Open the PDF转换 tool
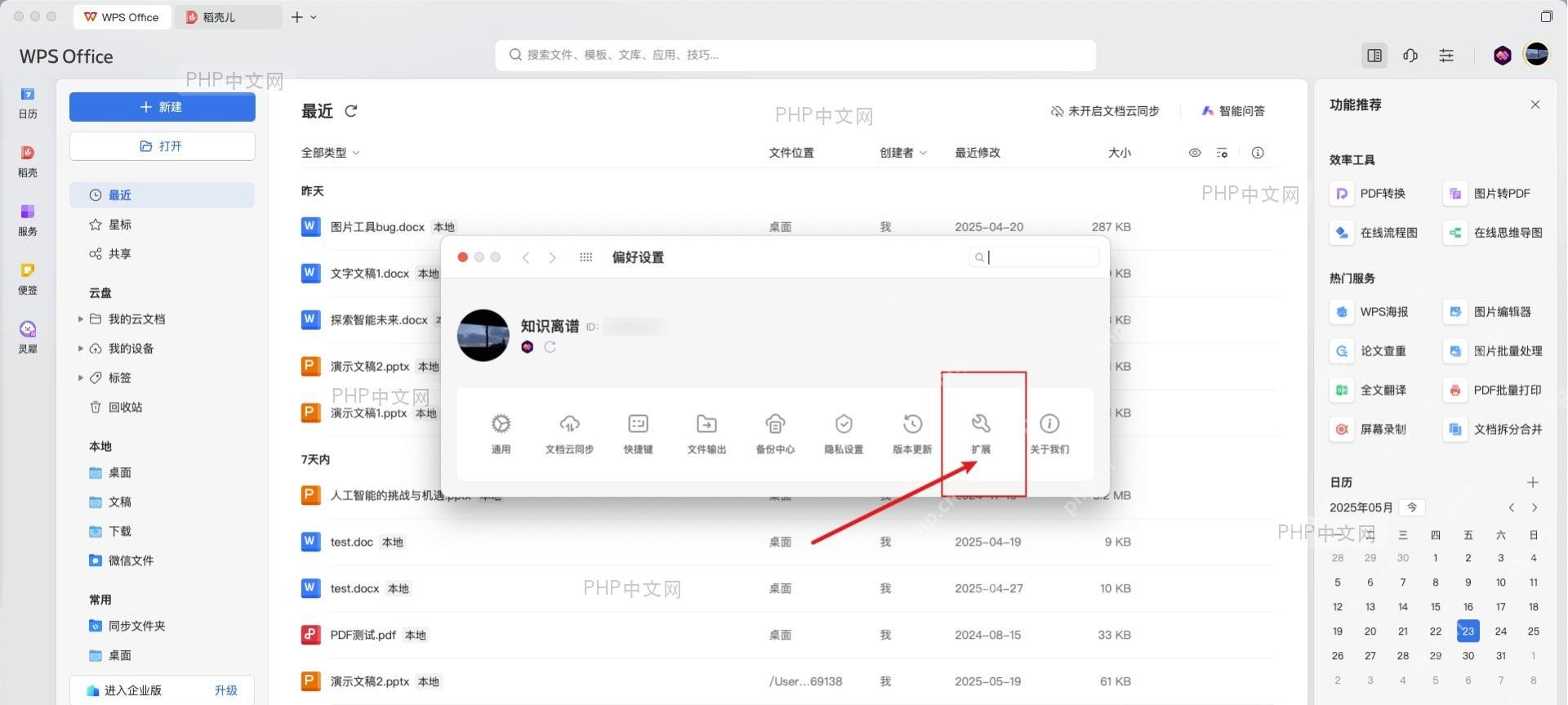Screen dimensions: 1568x705 [1369, 194]
